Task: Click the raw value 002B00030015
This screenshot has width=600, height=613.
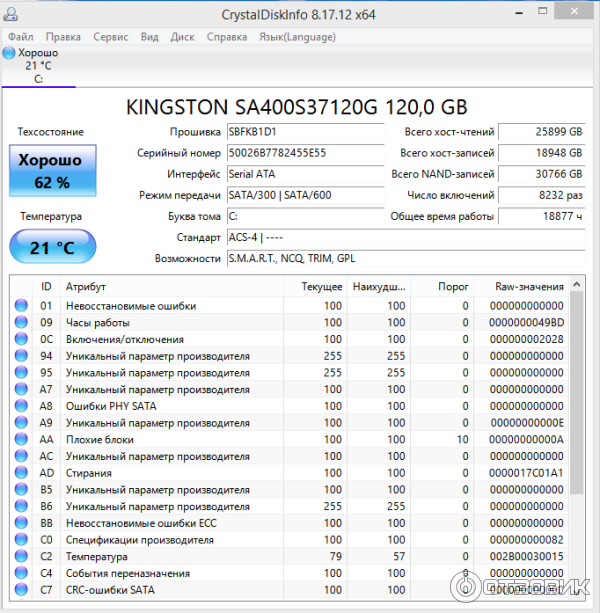Action: (526, 556)
